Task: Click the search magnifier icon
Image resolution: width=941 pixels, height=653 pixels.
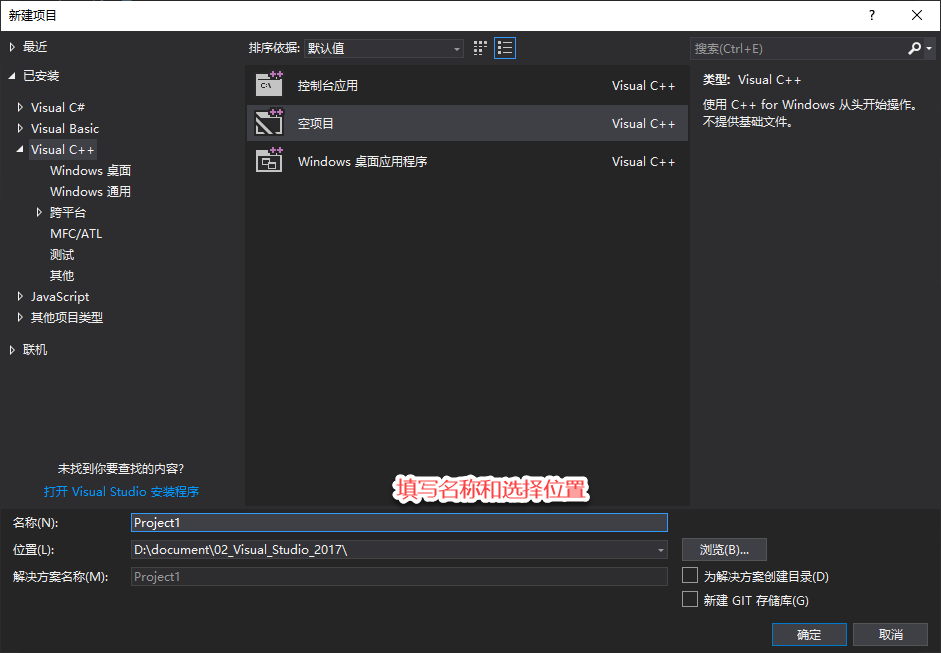Action: 914,48
